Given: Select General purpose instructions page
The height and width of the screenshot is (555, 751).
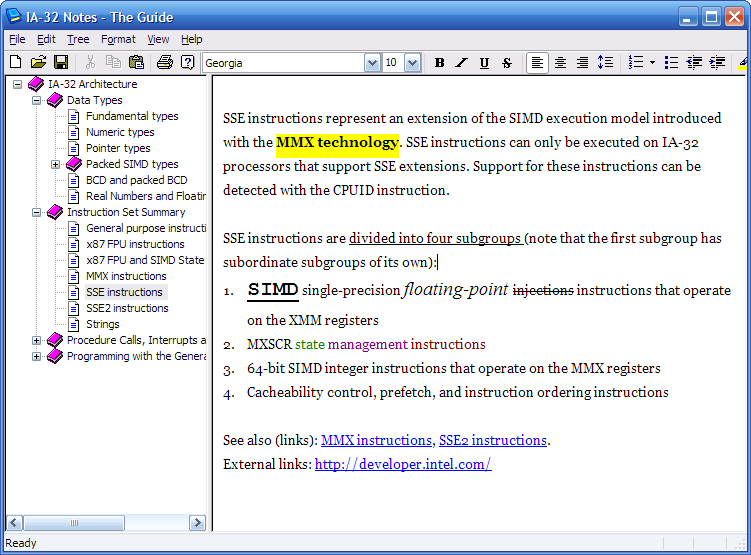Looking at the screenshot, I should coord(146,228).
